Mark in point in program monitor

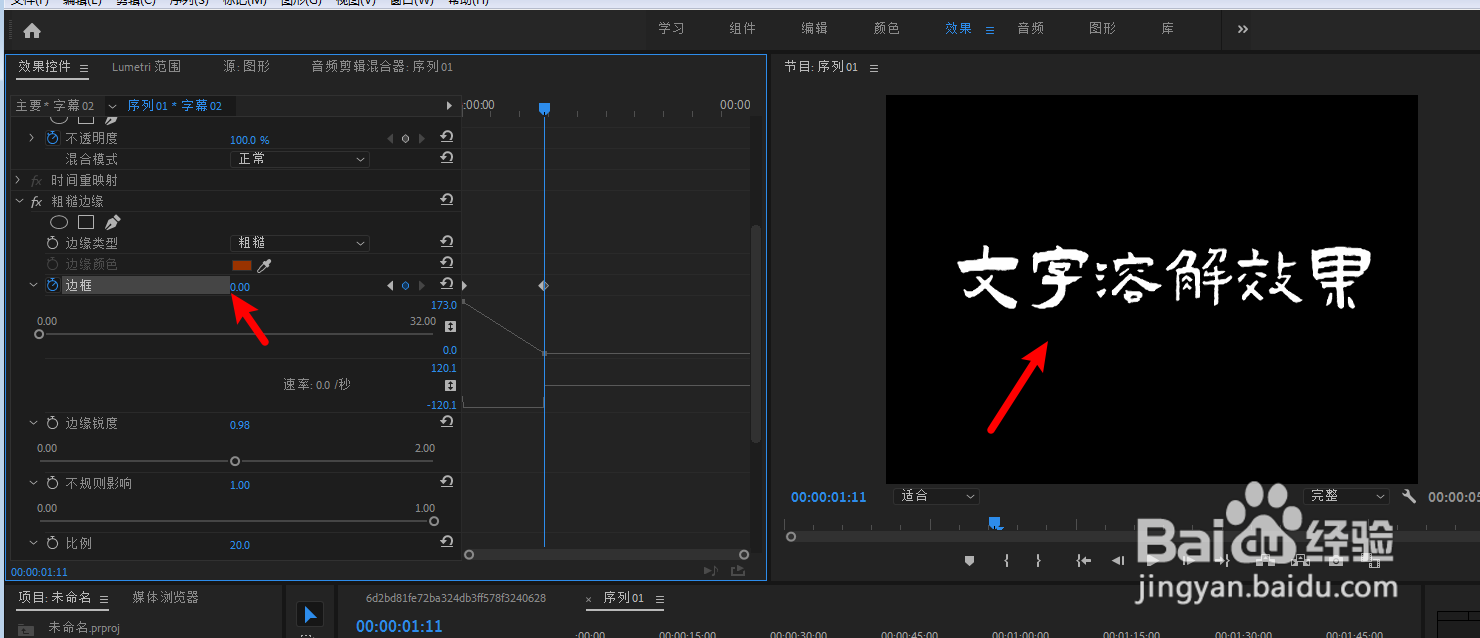point(1006,561)
